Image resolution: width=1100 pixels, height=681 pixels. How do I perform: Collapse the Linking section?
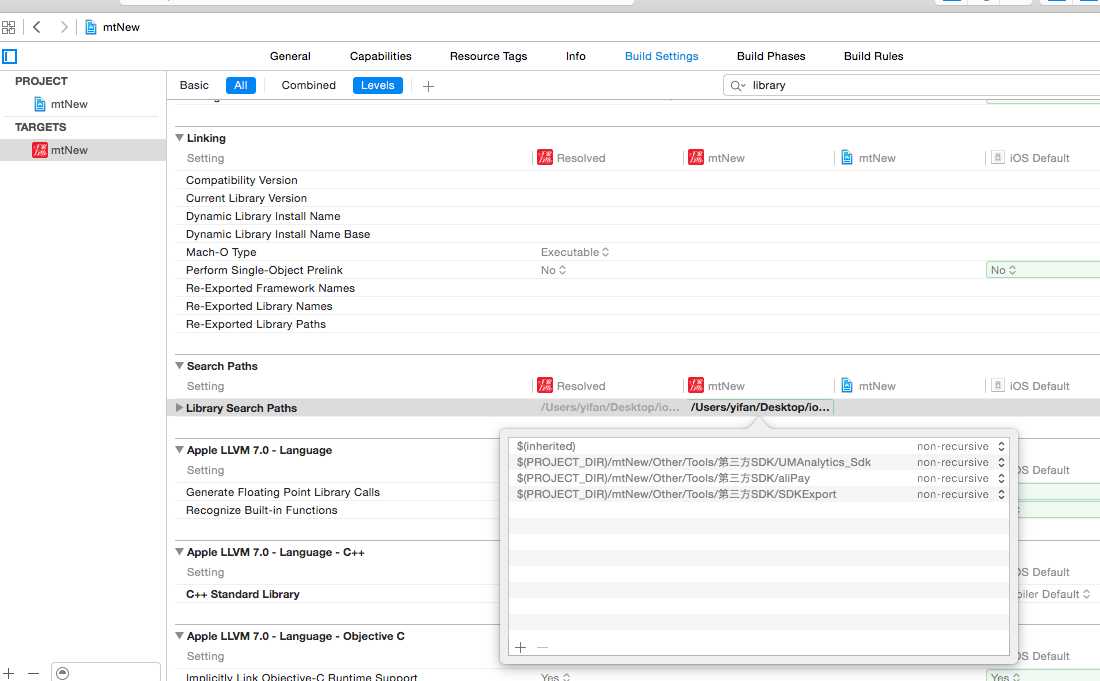(x=180, y=138)
